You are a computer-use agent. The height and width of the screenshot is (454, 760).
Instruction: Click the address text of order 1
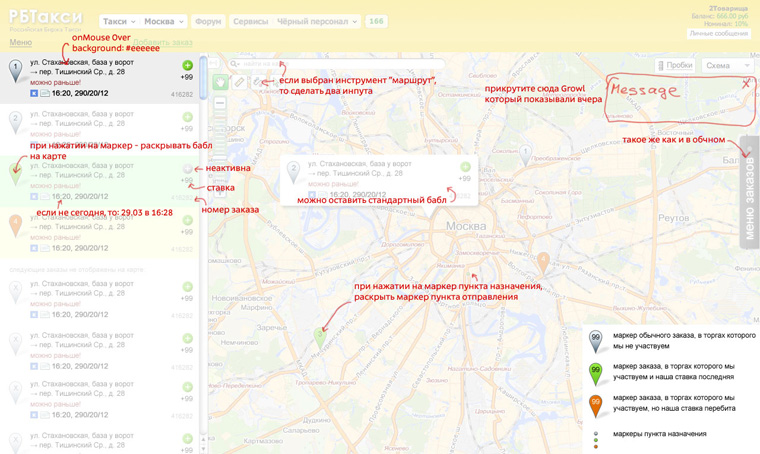[81, 67]
